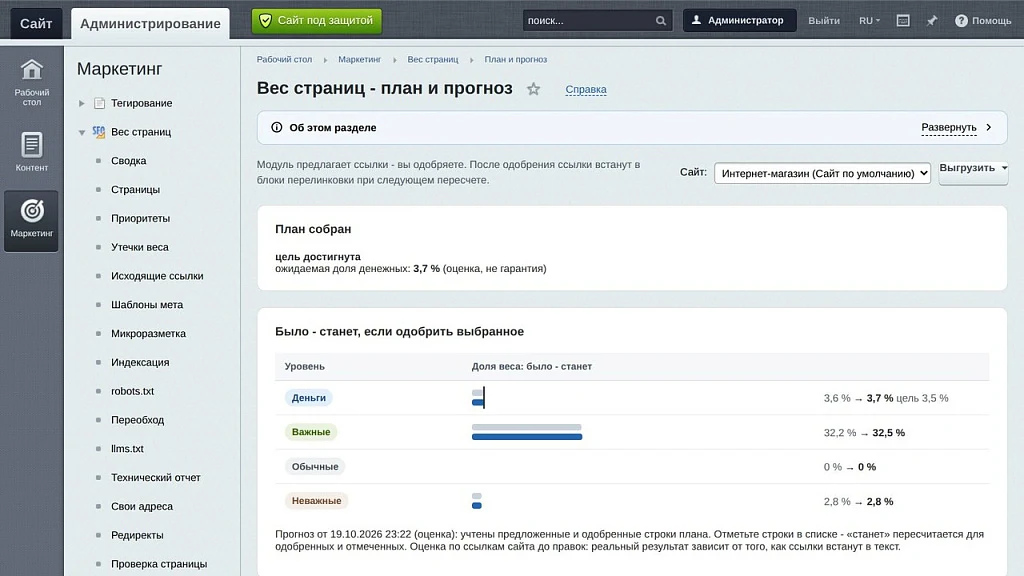Go to Рабочий стол breadcrumb
This screenshot has width=1024, height=576.
(x=284, y=59)
